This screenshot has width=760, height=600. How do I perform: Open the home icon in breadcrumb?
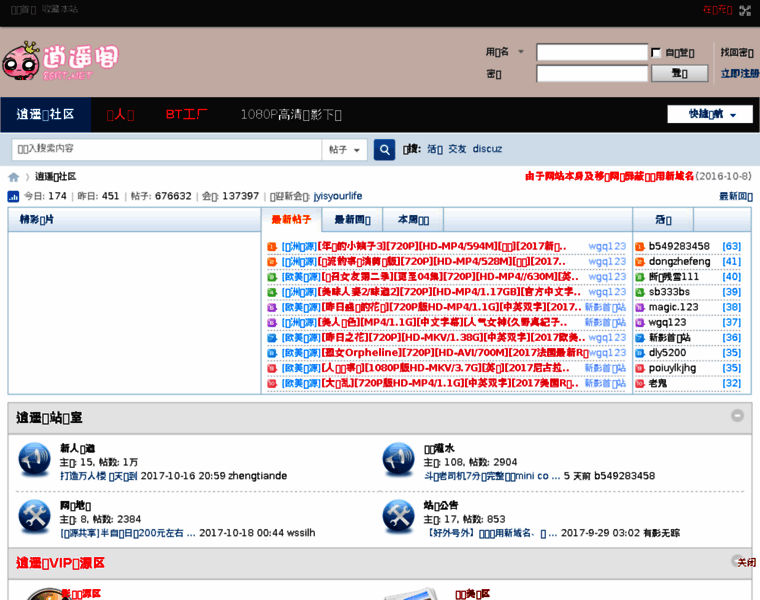(x=14, y=177)
